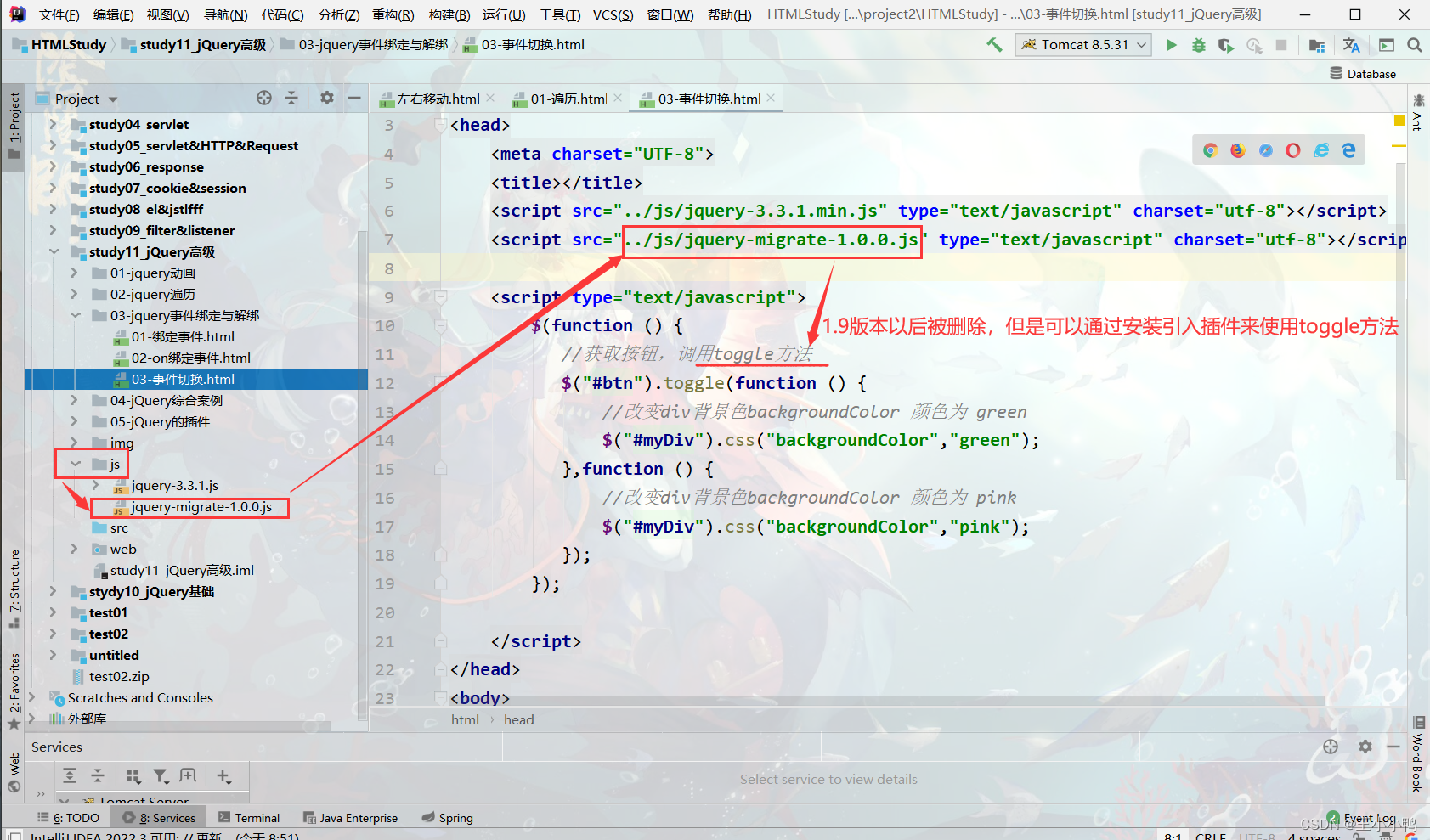Expand the test01 module
This screenshot has height=840, width=1430.
53,612
